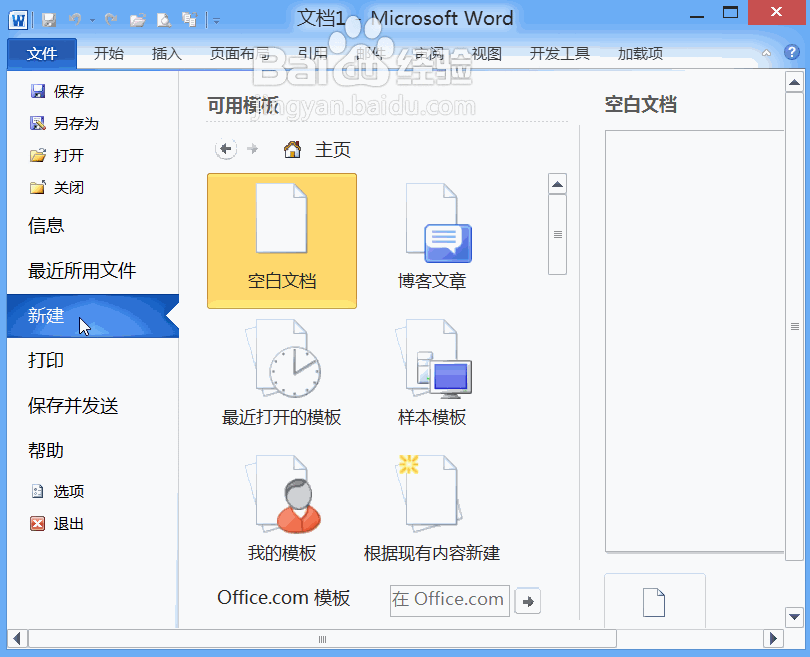Select the 空白文档 blank document template
This screenshot has height=657, width=810.
pos(282,241)
